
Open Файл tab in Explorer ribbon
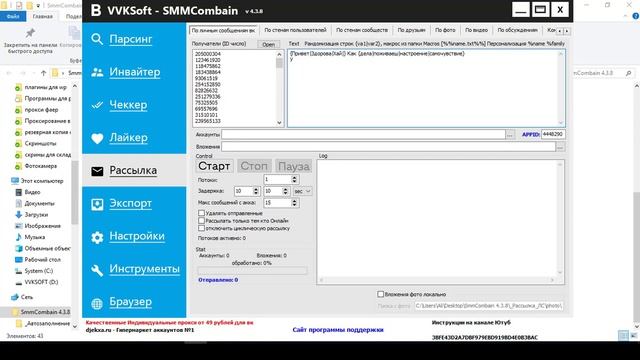click(13, 16)
